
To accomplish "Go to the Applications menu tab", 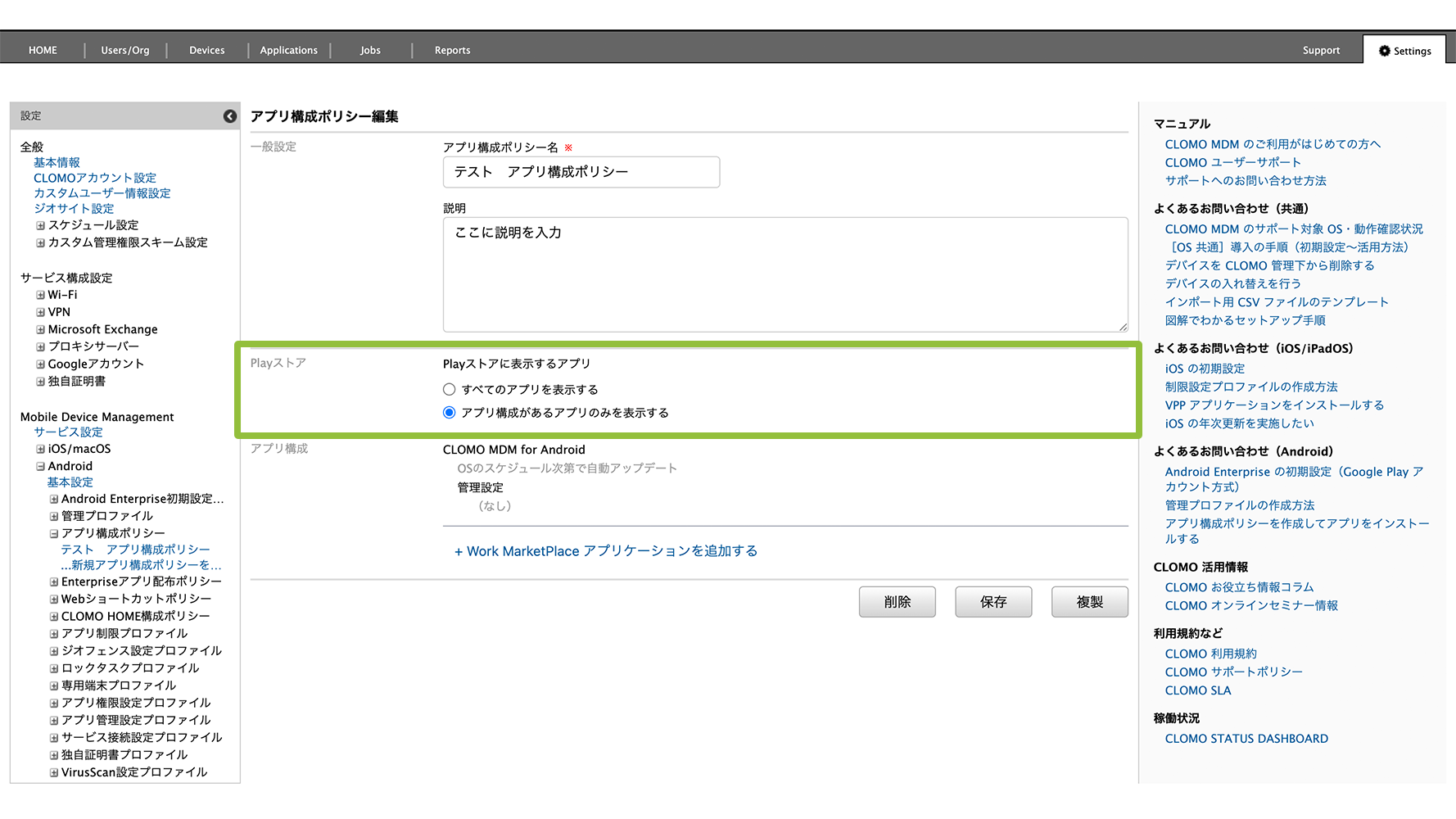I will [x=288, y=51].
